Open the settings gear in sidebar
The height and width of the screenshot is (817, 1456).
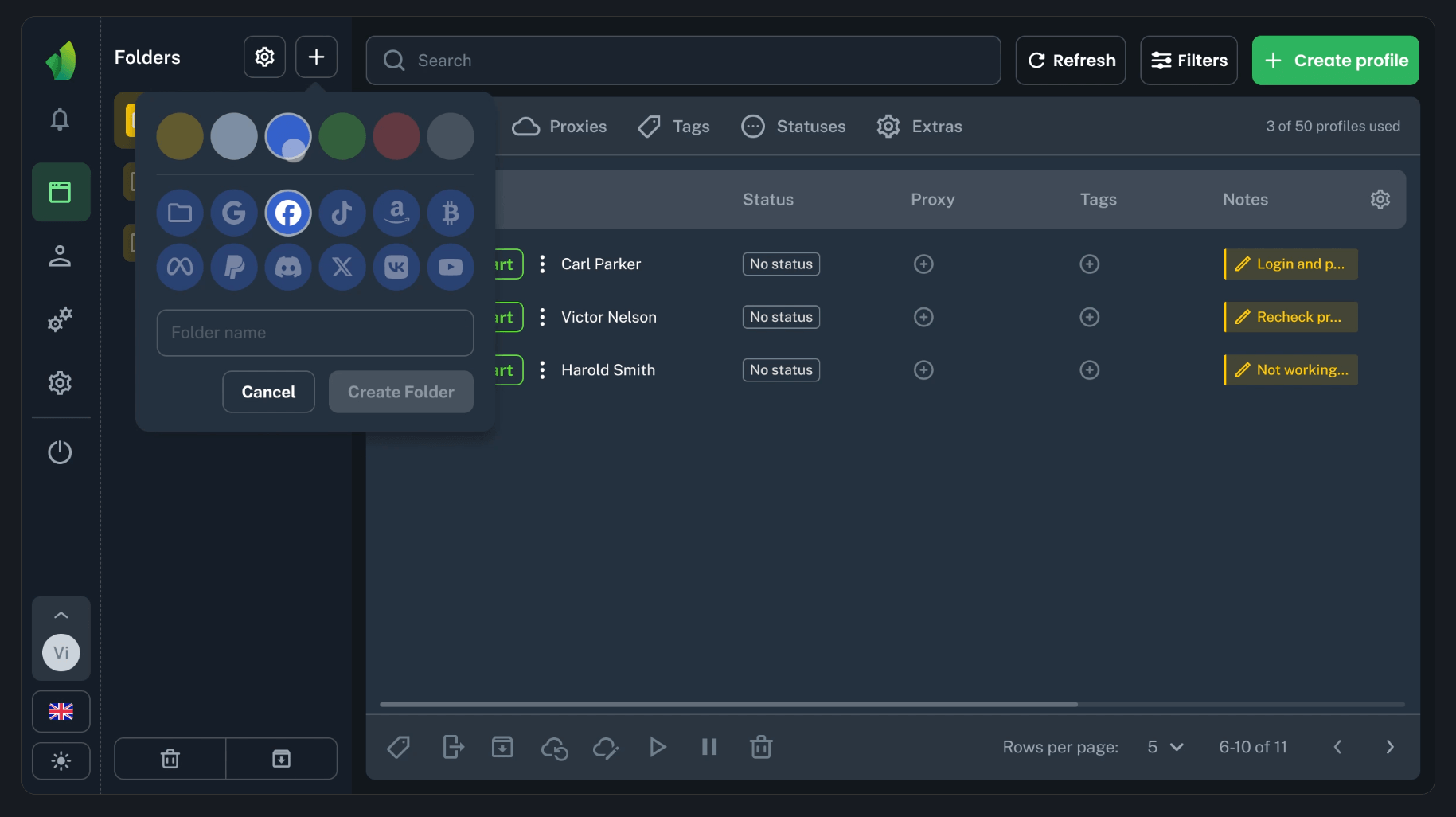pyautogui.click(x=60, y=384)
